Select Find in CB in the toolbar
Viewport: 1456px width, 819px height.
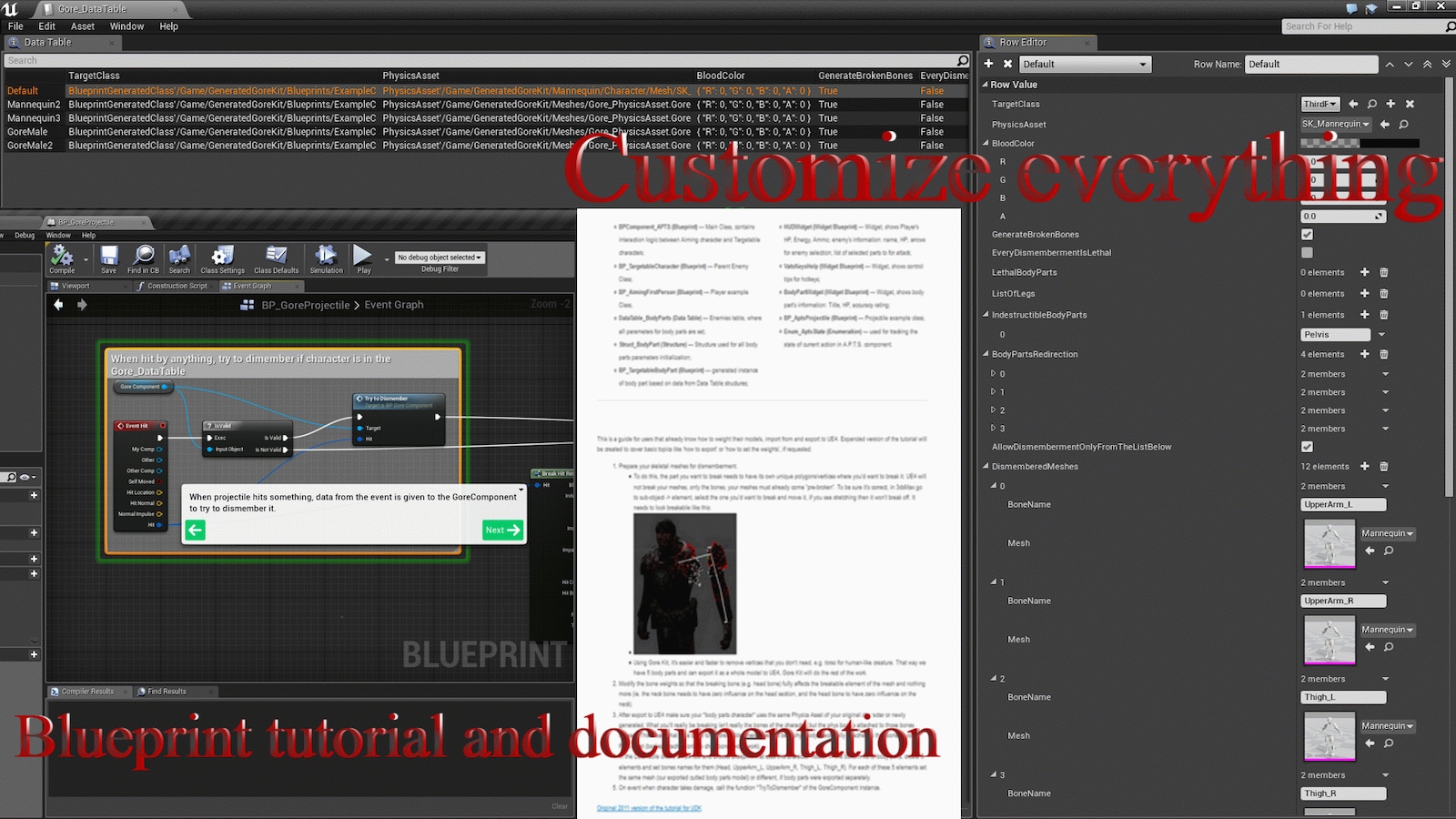pos(142,258)
